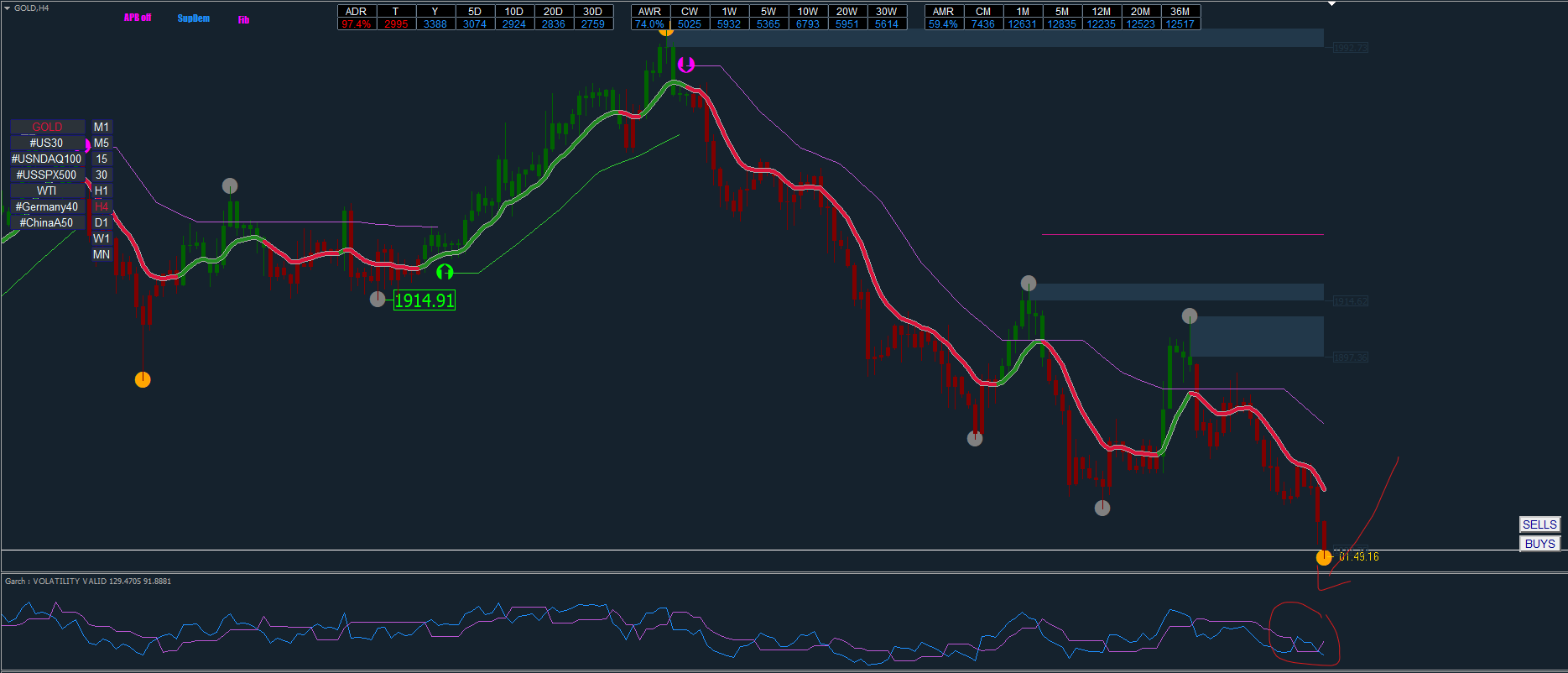Click the 1914.62 zone price label
Viewport: 1568px width, 673px height.
coord(1351,300)
